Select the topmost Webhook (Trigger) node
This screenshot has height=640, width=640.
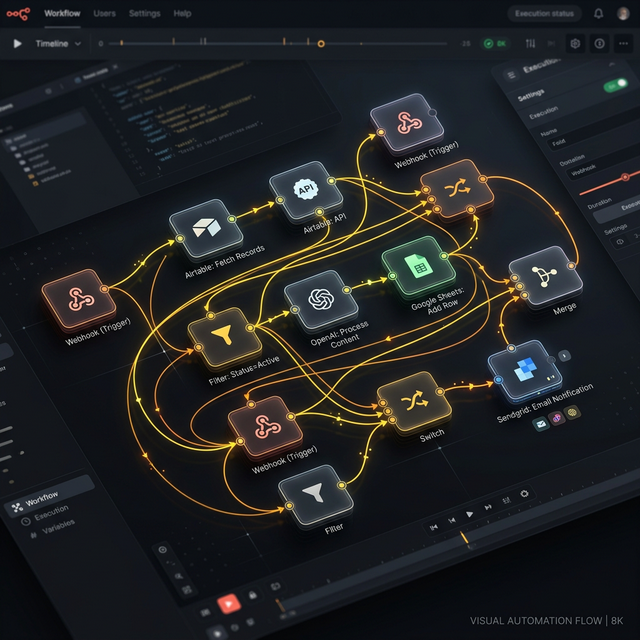[x=407, y=124]
